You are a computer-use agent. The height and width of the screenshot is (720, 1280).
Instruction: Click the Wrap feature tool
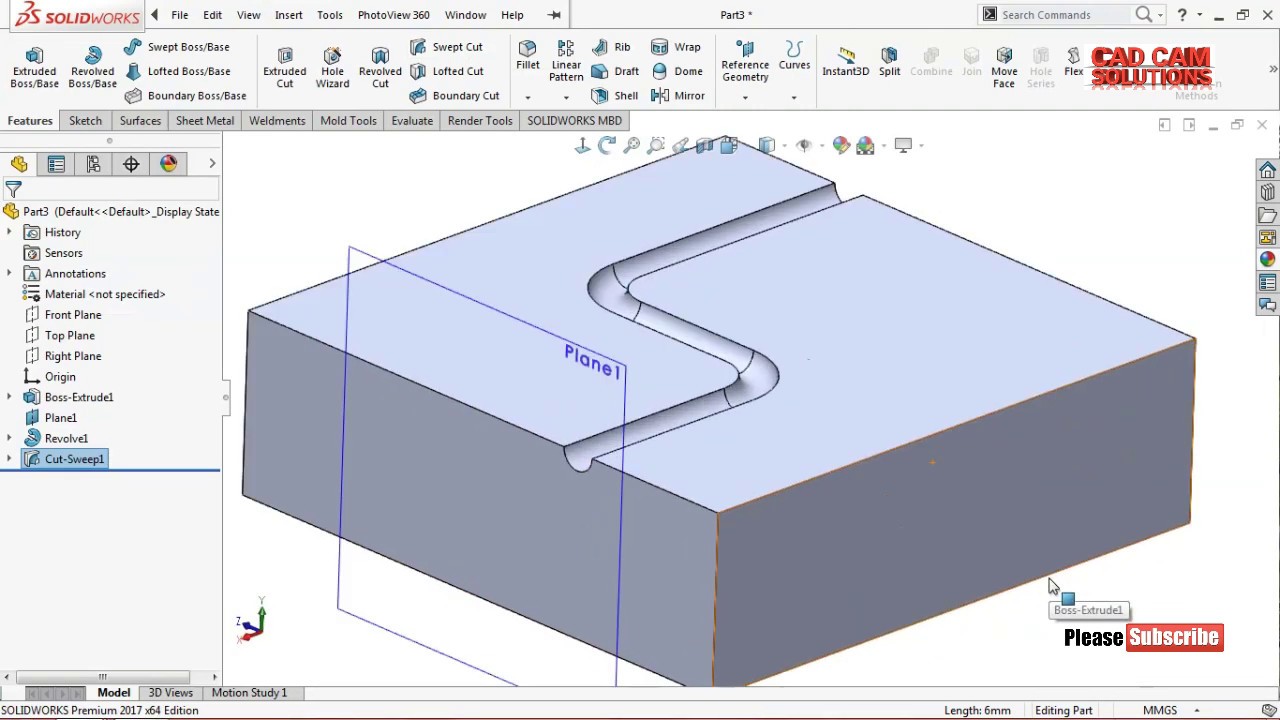point(675,47)
